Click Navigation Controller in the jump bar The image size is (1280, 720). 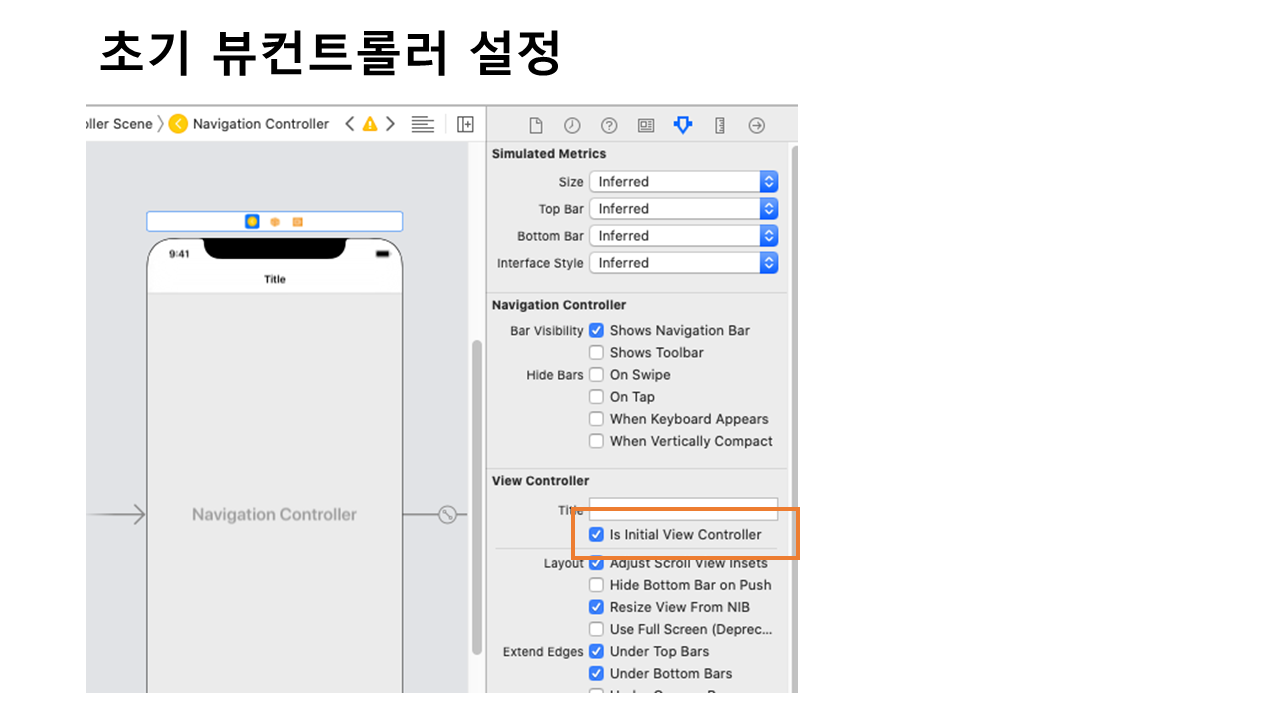click(260, 124)
